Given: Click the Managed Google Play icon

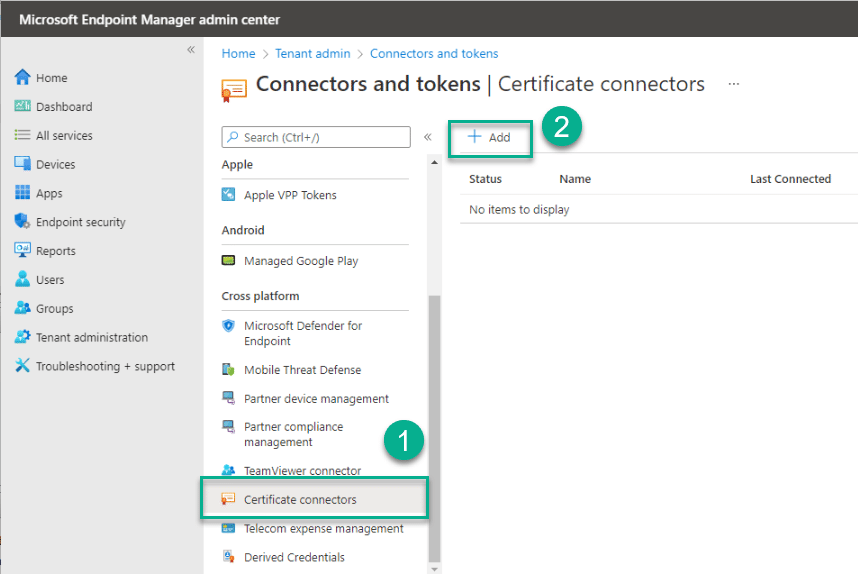Looking at the screenshot, I should [228, 260].
